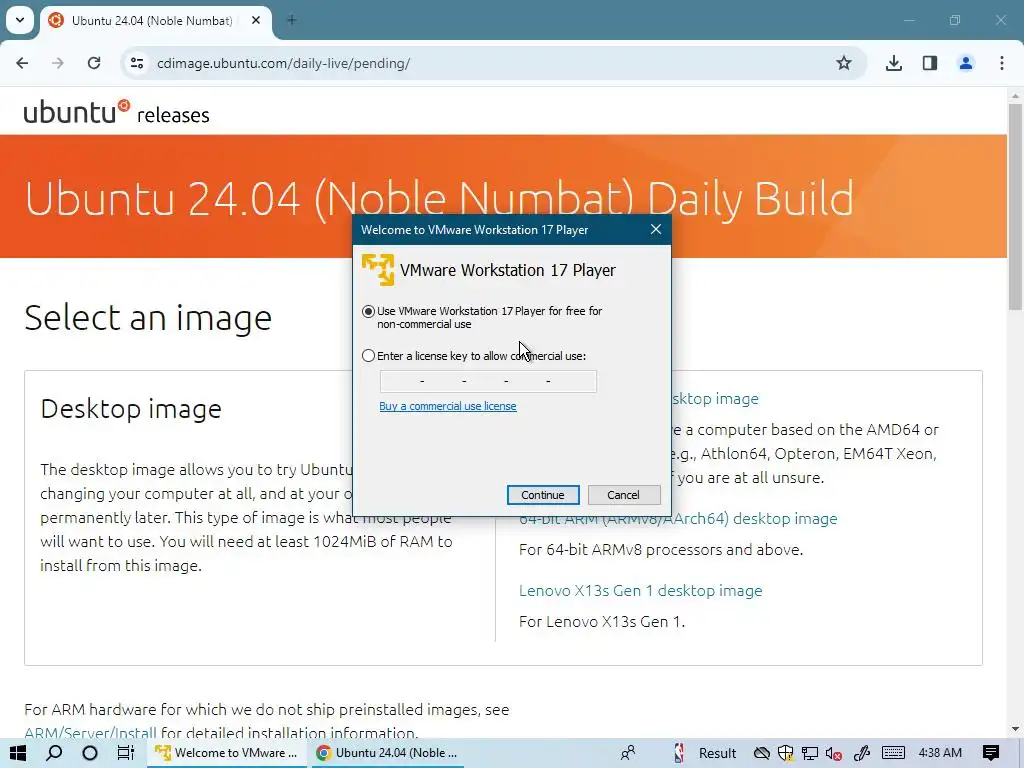Toggle Chrome side panel icon
This screenshot has width=1024, height=768.
coord(930,63)
